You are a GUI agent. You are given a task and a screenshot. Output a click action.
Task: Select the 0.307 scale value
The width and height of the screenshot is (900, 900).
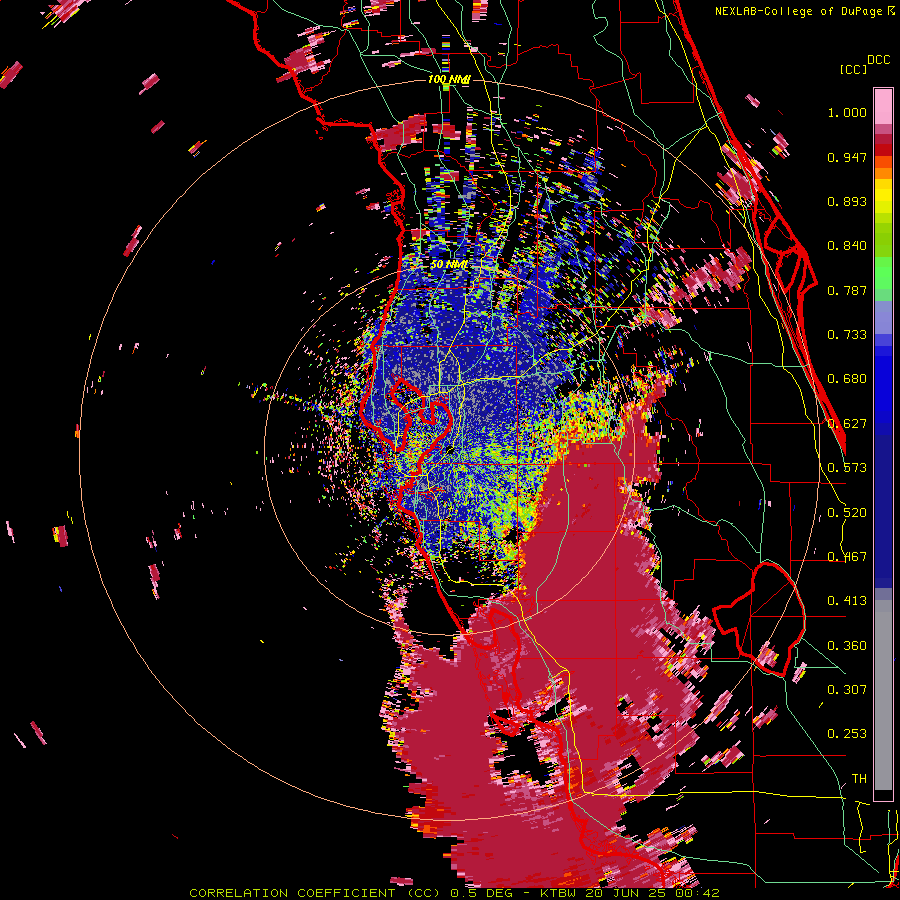pyautogui.click(x=847, y=690)
